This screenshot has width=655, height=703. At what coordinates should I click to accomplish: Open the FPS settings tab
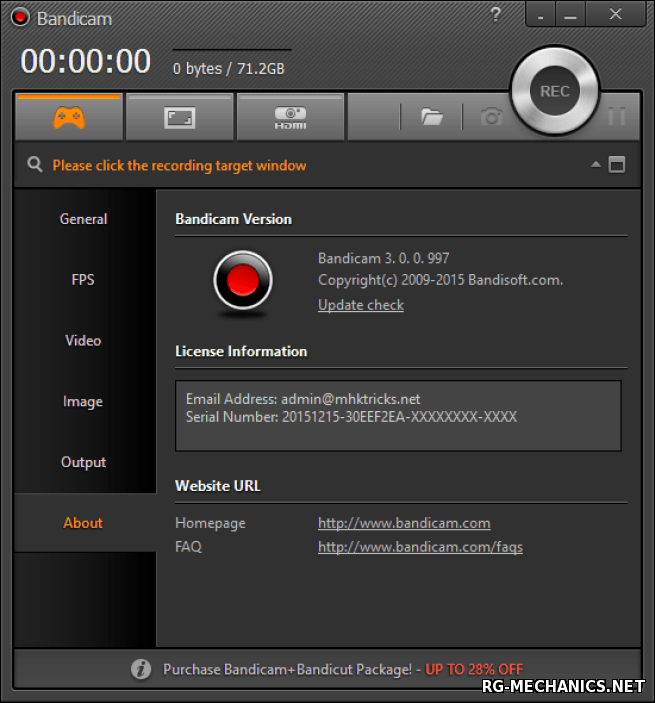(x=84, y=280)
